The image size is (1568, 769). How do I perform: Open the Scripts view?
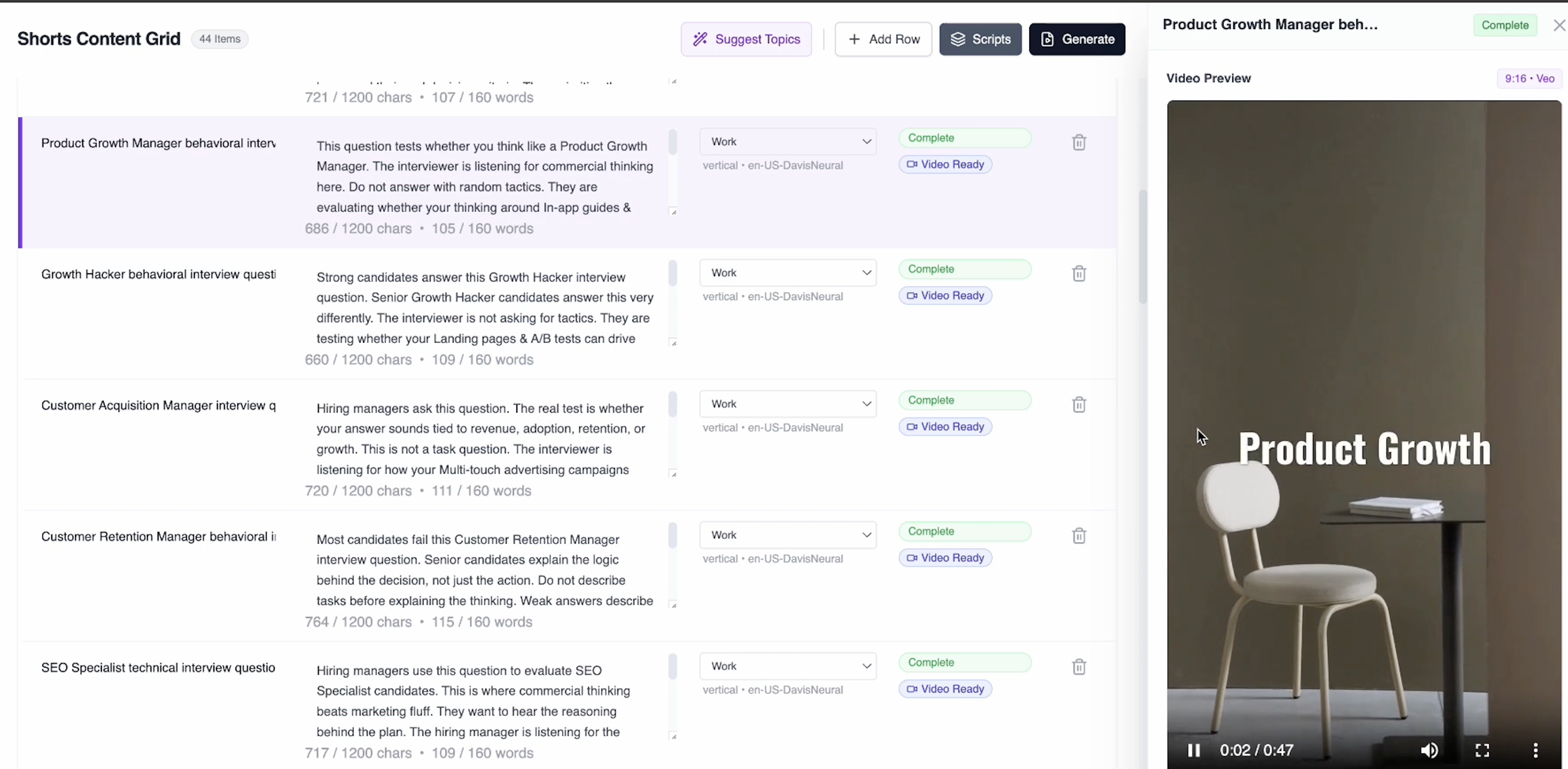(980, 39)
